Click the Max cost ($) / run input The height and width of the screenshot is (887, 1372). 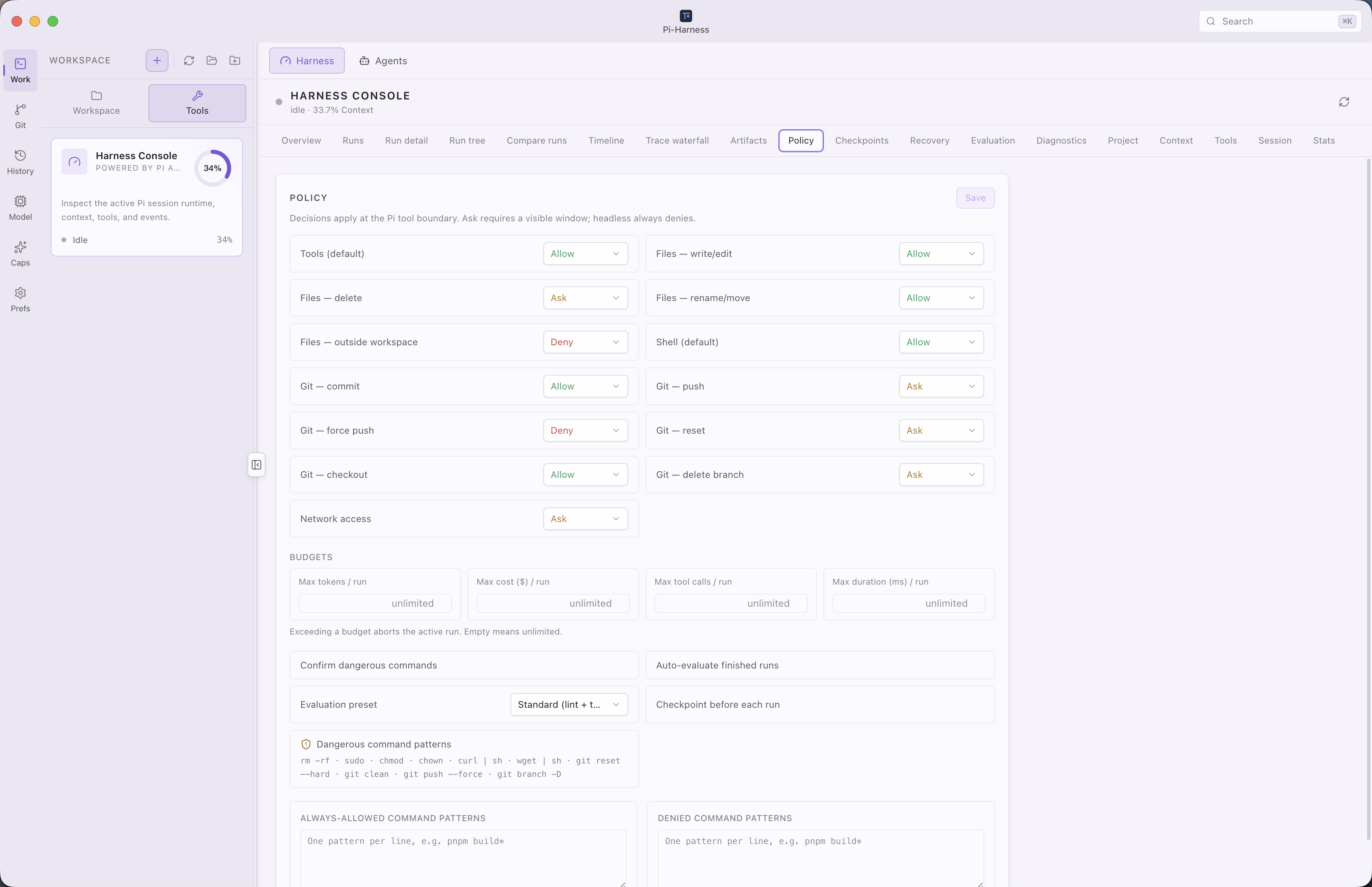coord(553,603)
